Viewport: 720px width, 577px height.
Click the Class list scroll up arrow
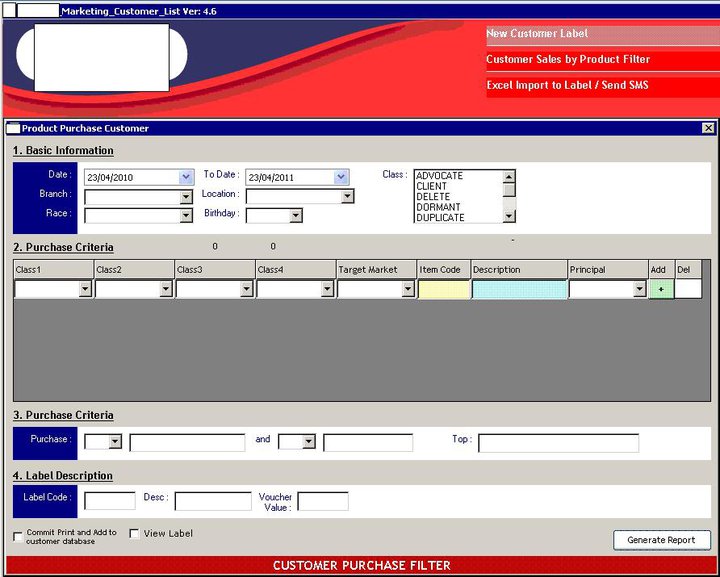(509, 177)
